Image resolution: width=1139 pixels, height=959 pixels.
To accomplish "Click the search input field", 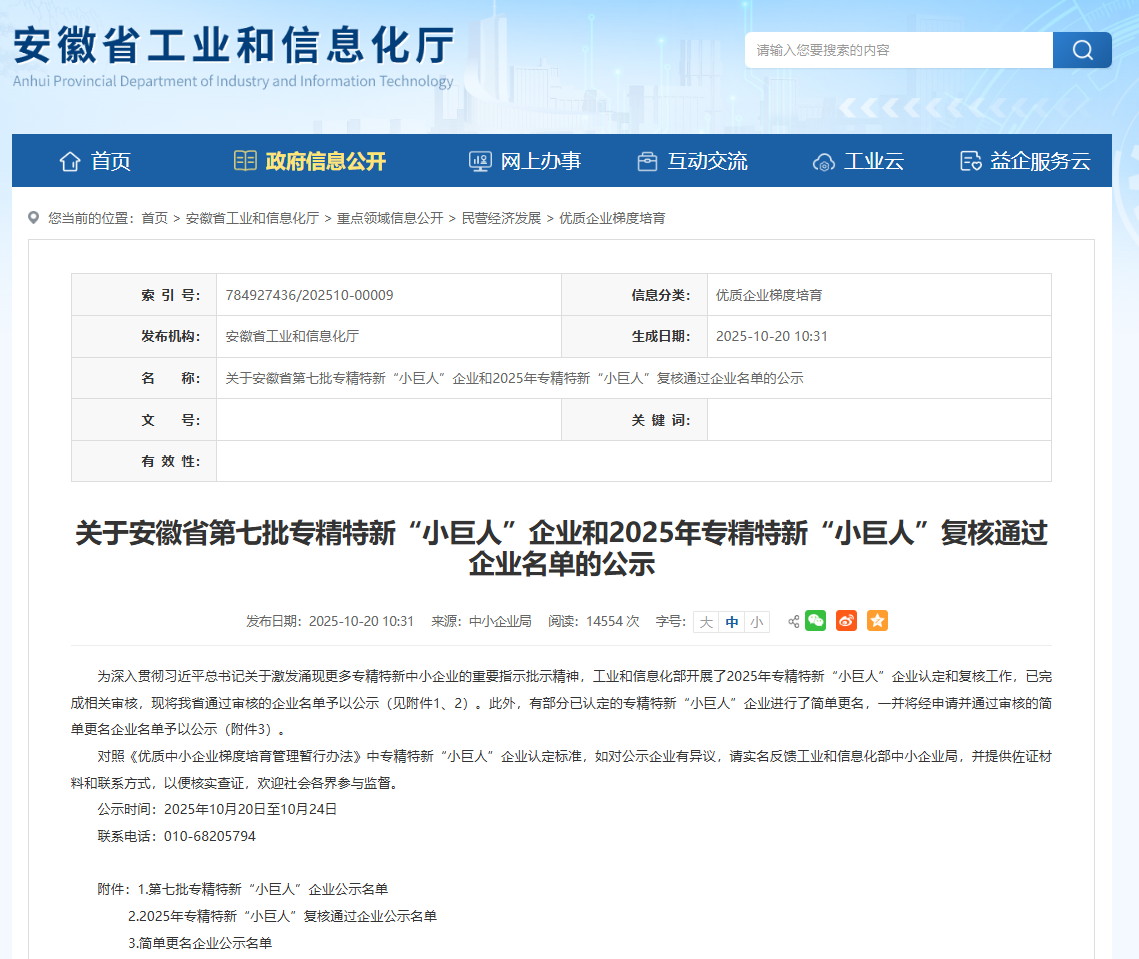I will click(x=898, y=50).
